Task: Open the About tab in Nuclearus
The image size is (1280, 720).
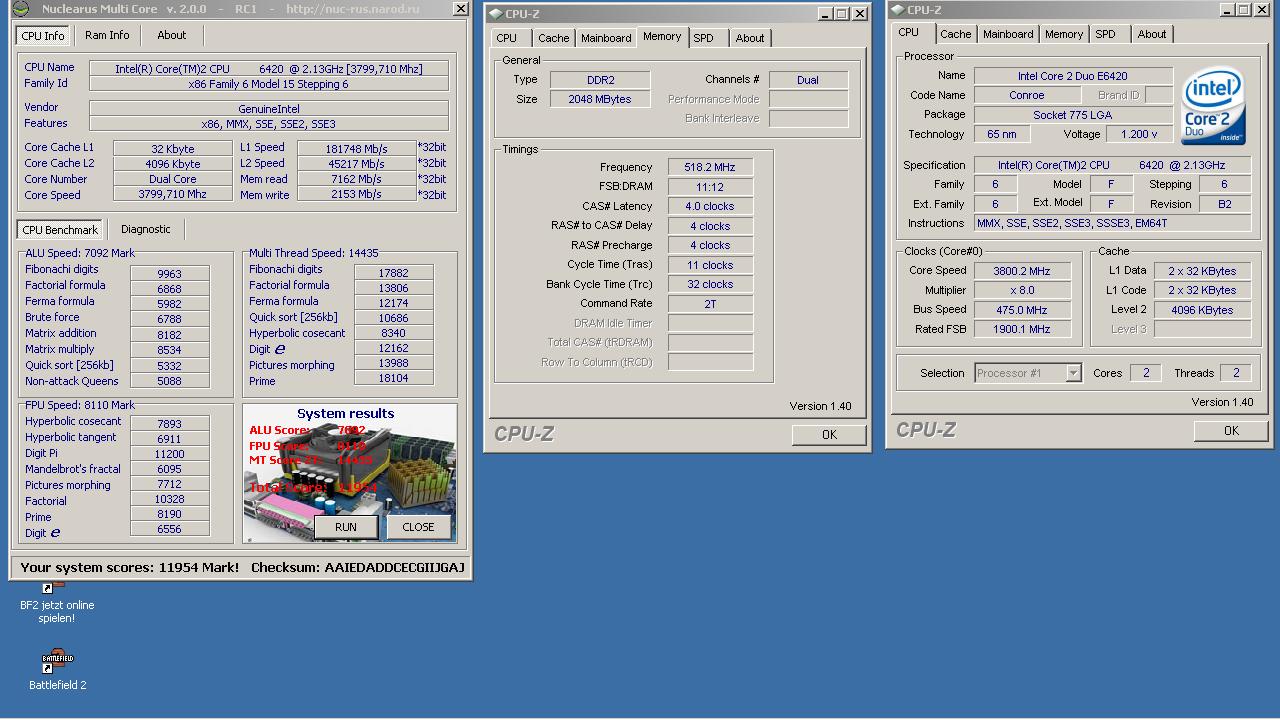Action: (171, 35)
